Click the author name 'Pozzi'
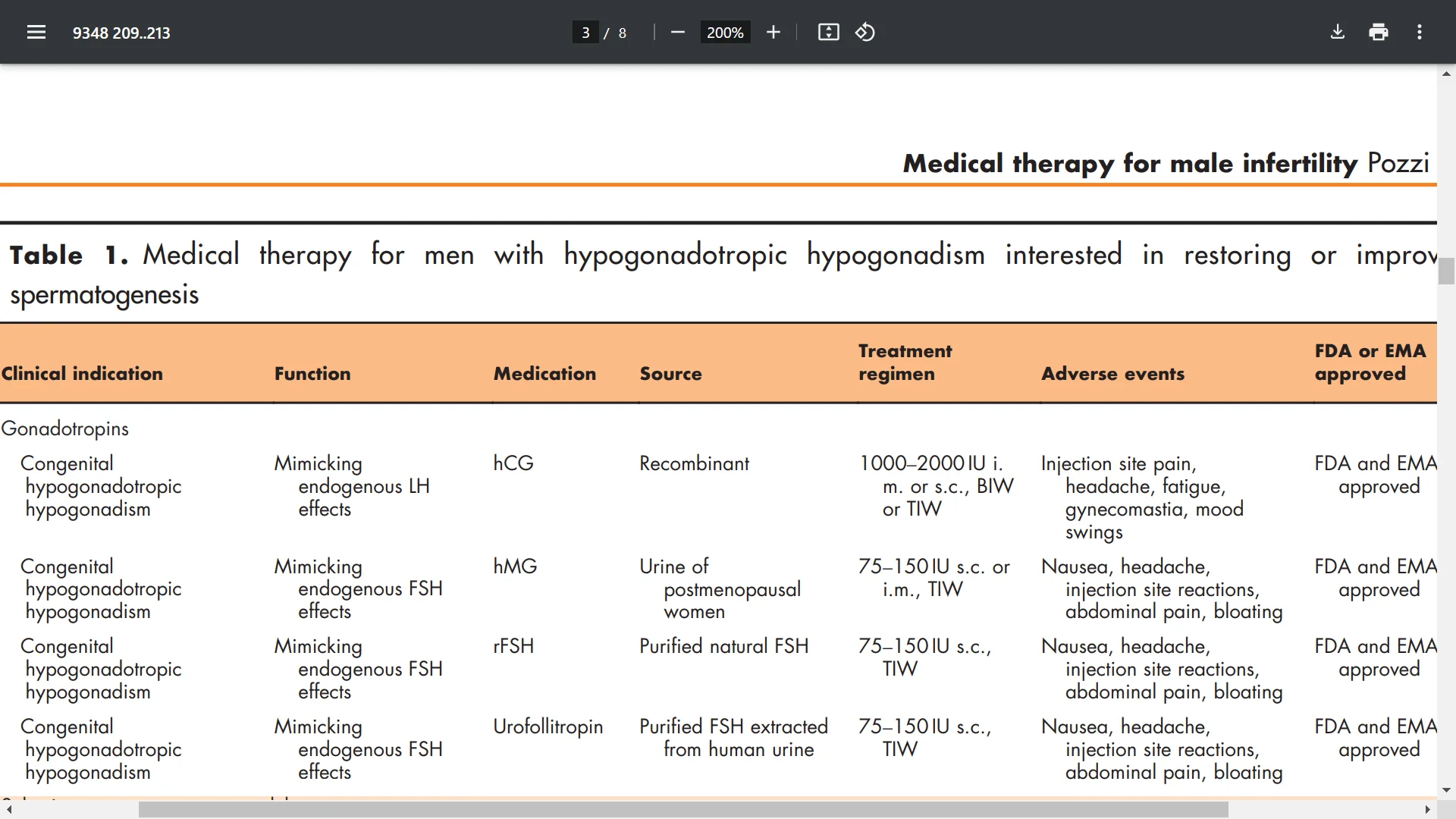Viewport: 1456px width, 819px height. (x=1398, y=163)
